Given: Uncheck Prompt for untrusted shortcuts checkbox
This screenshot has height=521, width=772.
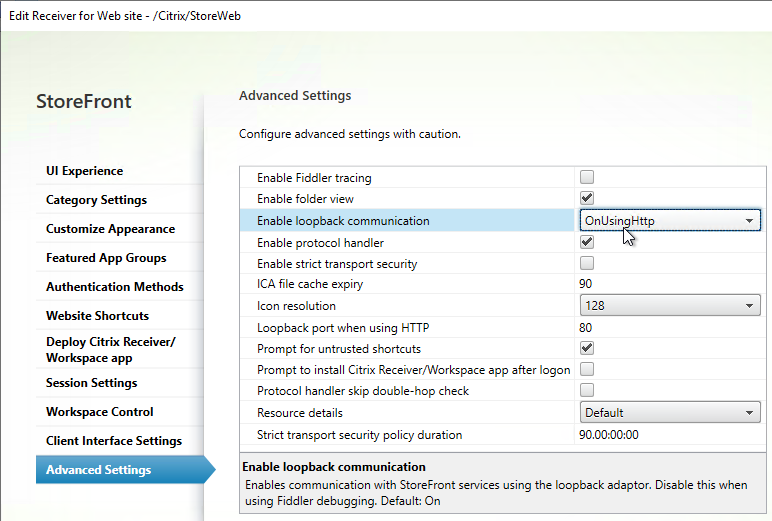Looking at the screenshot, I should pyautogui.click(x=586, y=348).
